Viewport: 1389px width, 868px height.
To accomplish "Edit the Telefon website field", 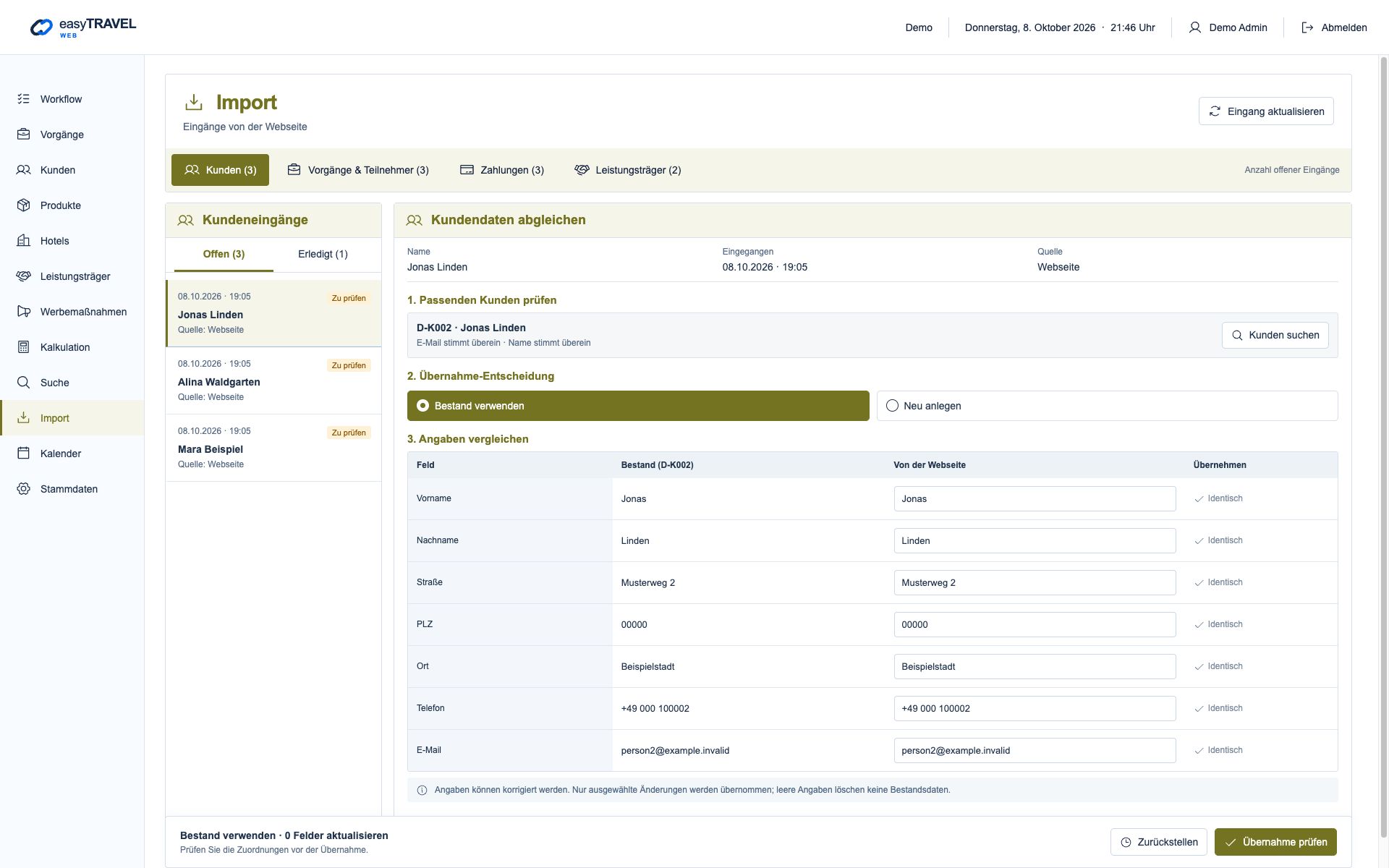I will pyautogui.click(x=1035, y=708).
